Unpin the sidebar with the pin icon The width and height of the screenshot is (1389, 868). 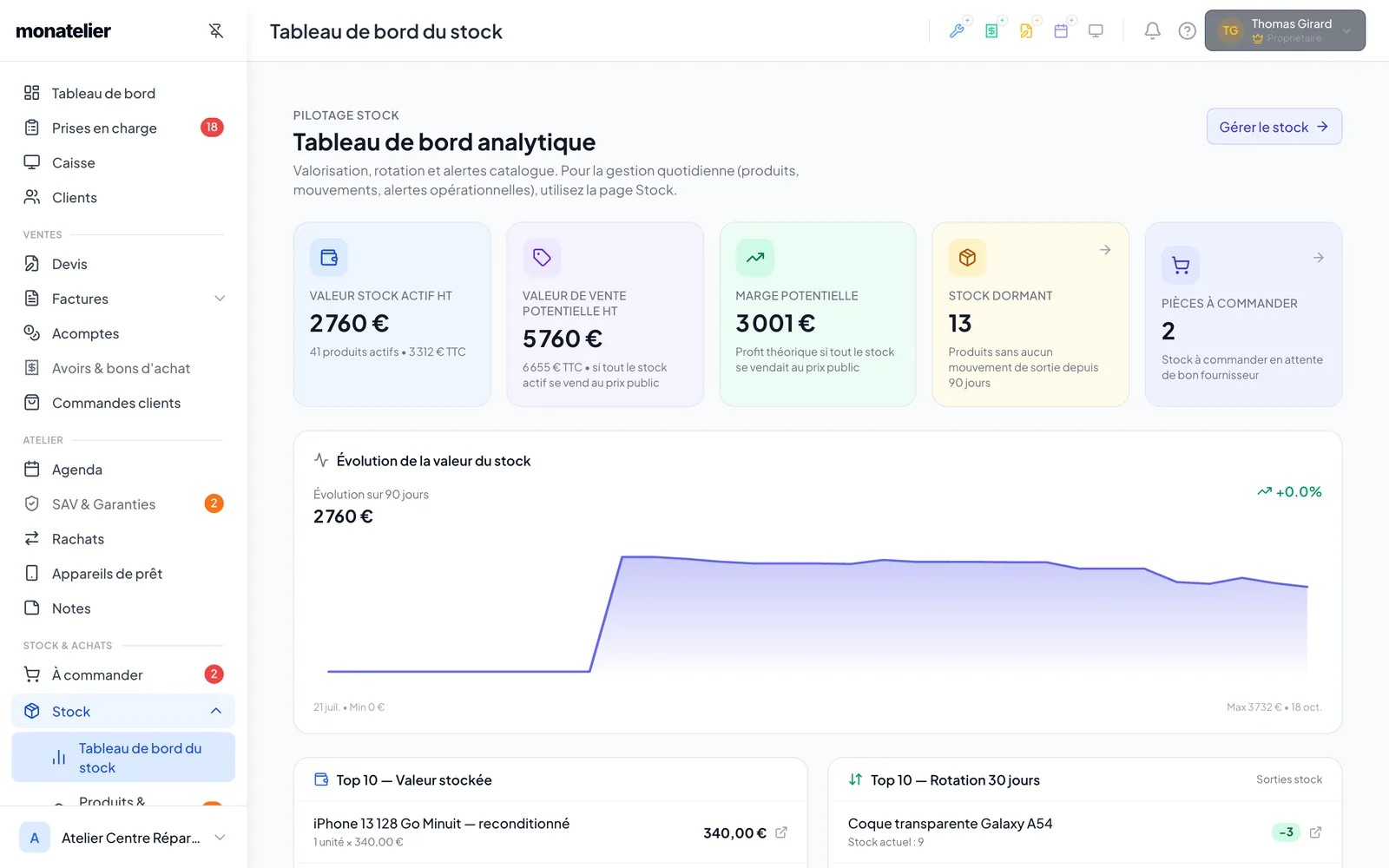pyautogui.click(x=216, y=31)
